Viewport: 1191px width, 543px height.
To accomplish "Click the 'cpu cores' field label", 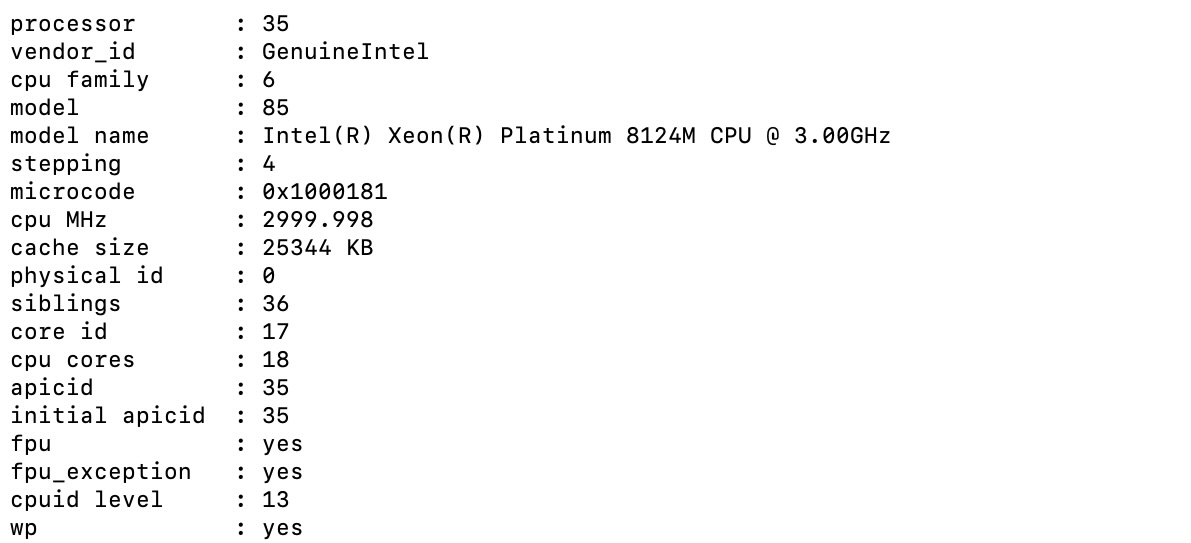I will click(x=73, y=359).
